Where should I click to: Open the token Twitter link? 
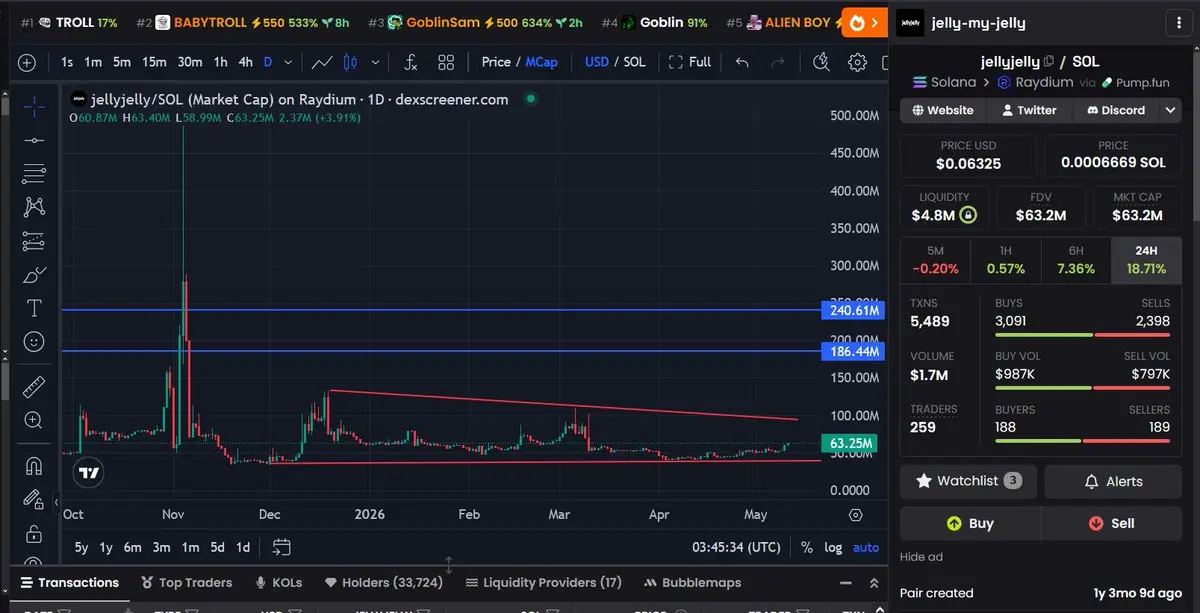click(x=1028, y=110)
